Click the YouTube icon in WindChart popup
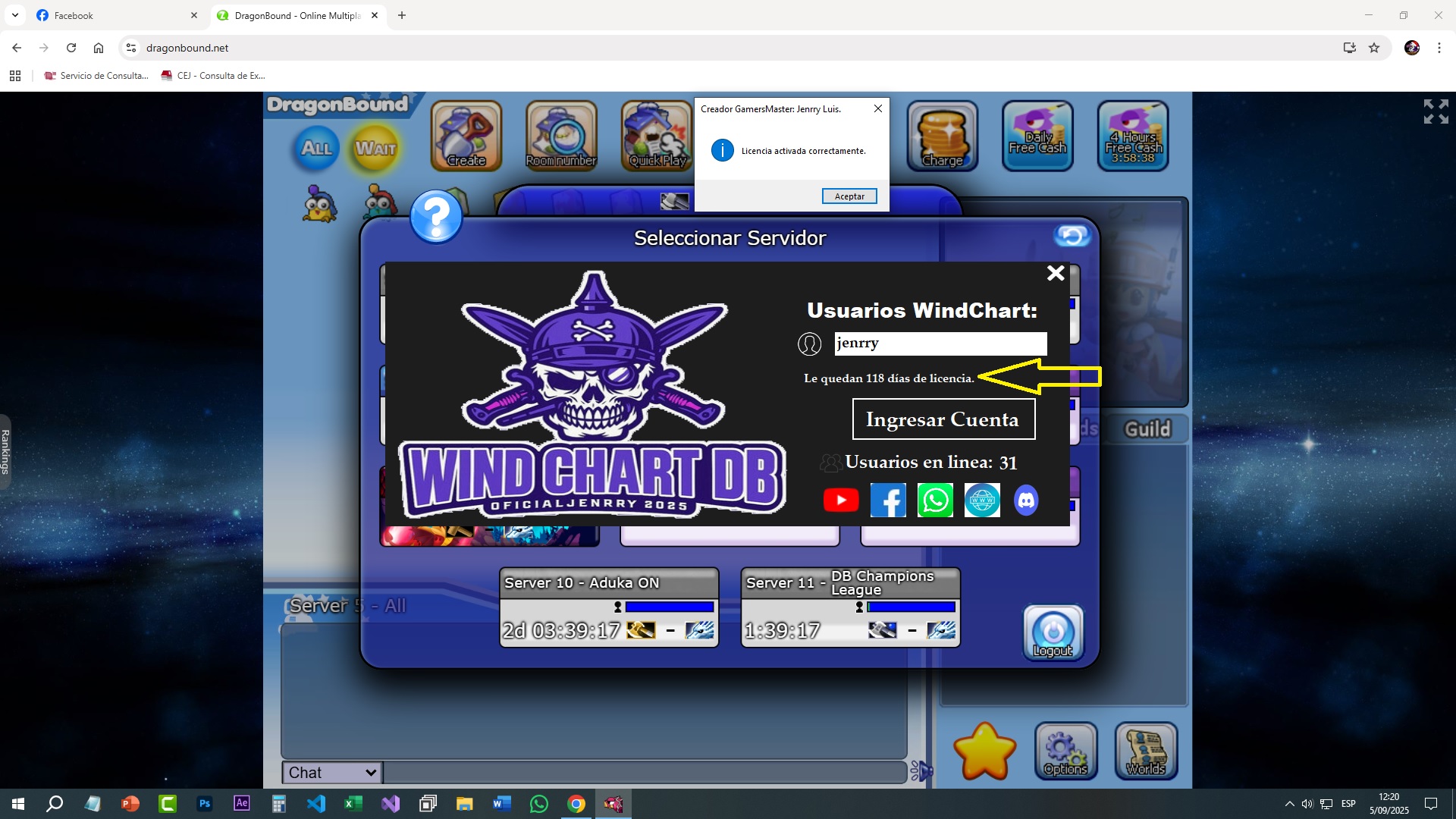The height and width of the screenshot is (819, 1456). tap(841, 500)
